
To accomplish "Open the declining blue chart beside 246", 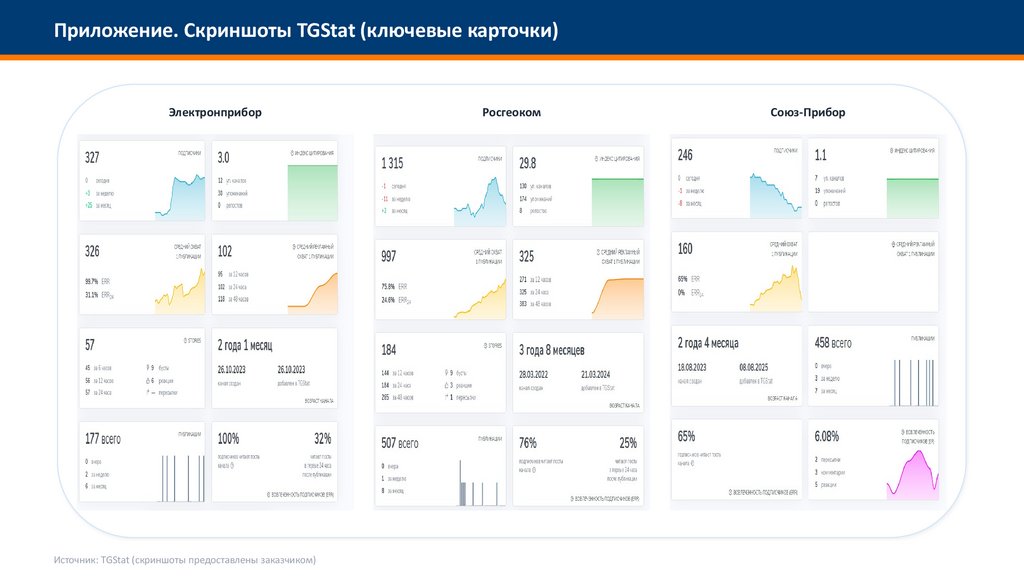I will point(775,195).
